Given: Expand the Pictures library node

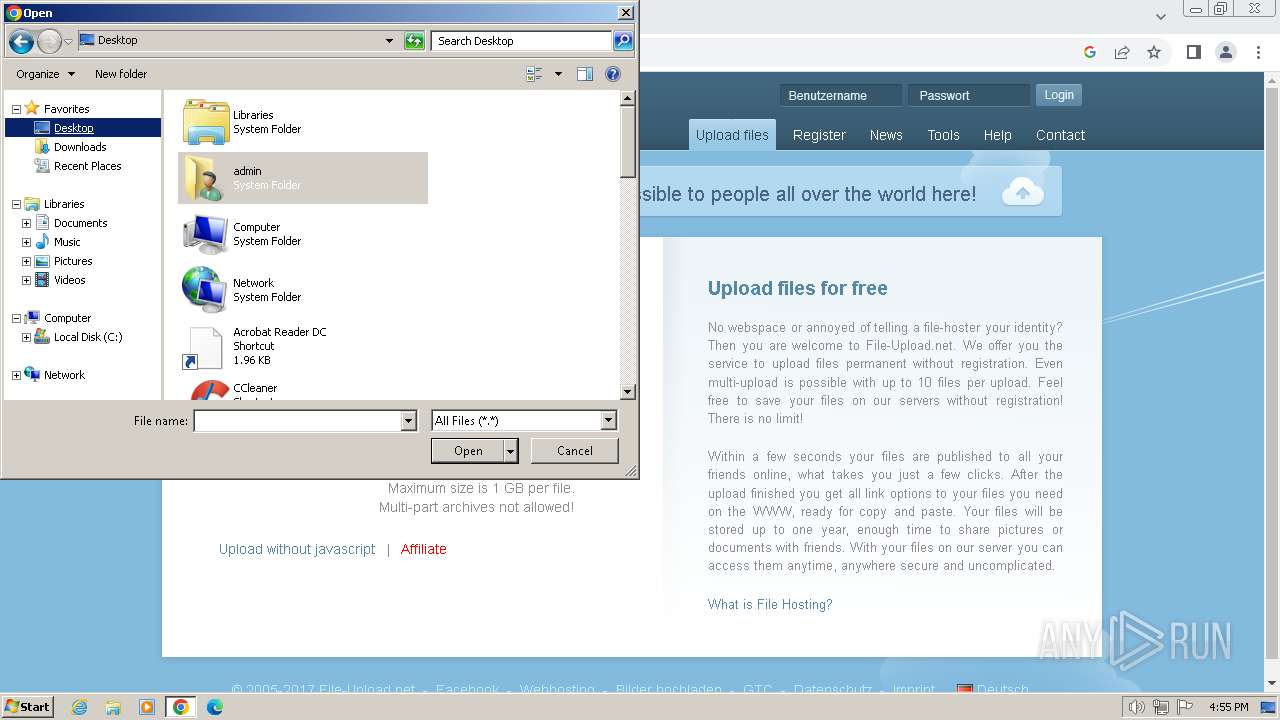Looking at the screenshot, I should [x=26, y=261].
